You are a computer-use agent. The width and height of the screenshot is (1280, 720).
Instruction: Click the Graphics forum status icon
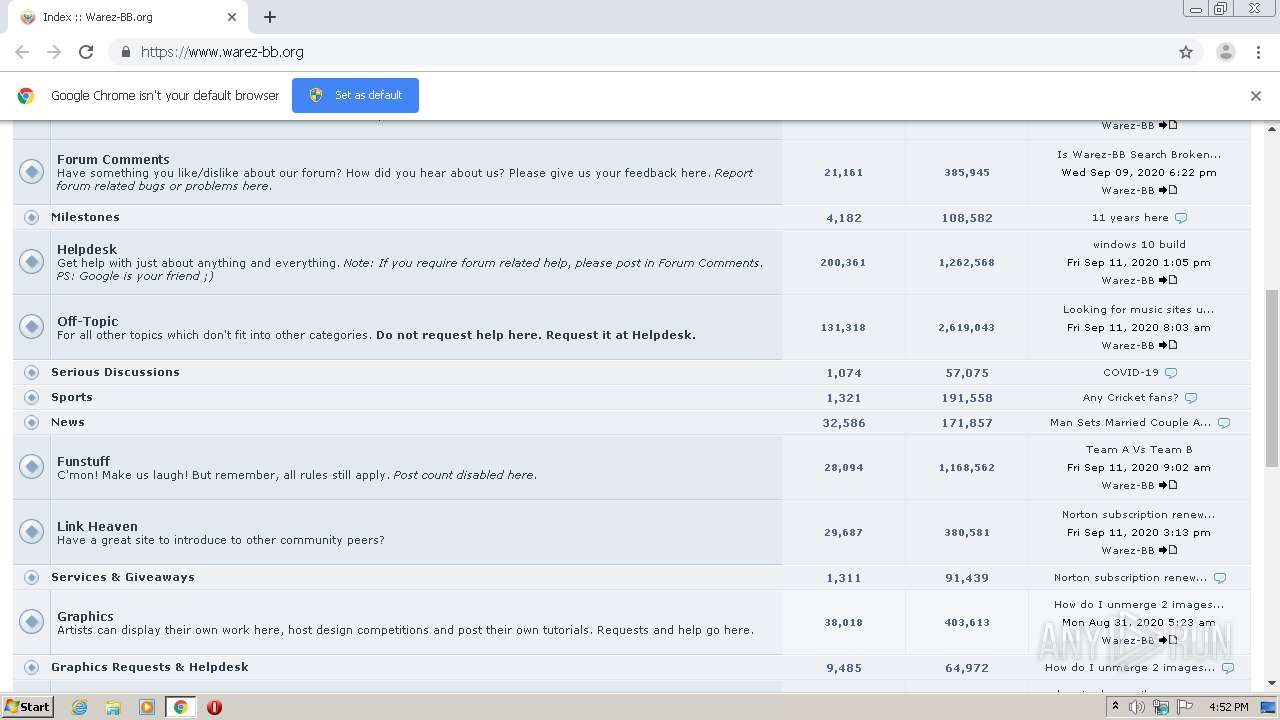pos(31,622)
